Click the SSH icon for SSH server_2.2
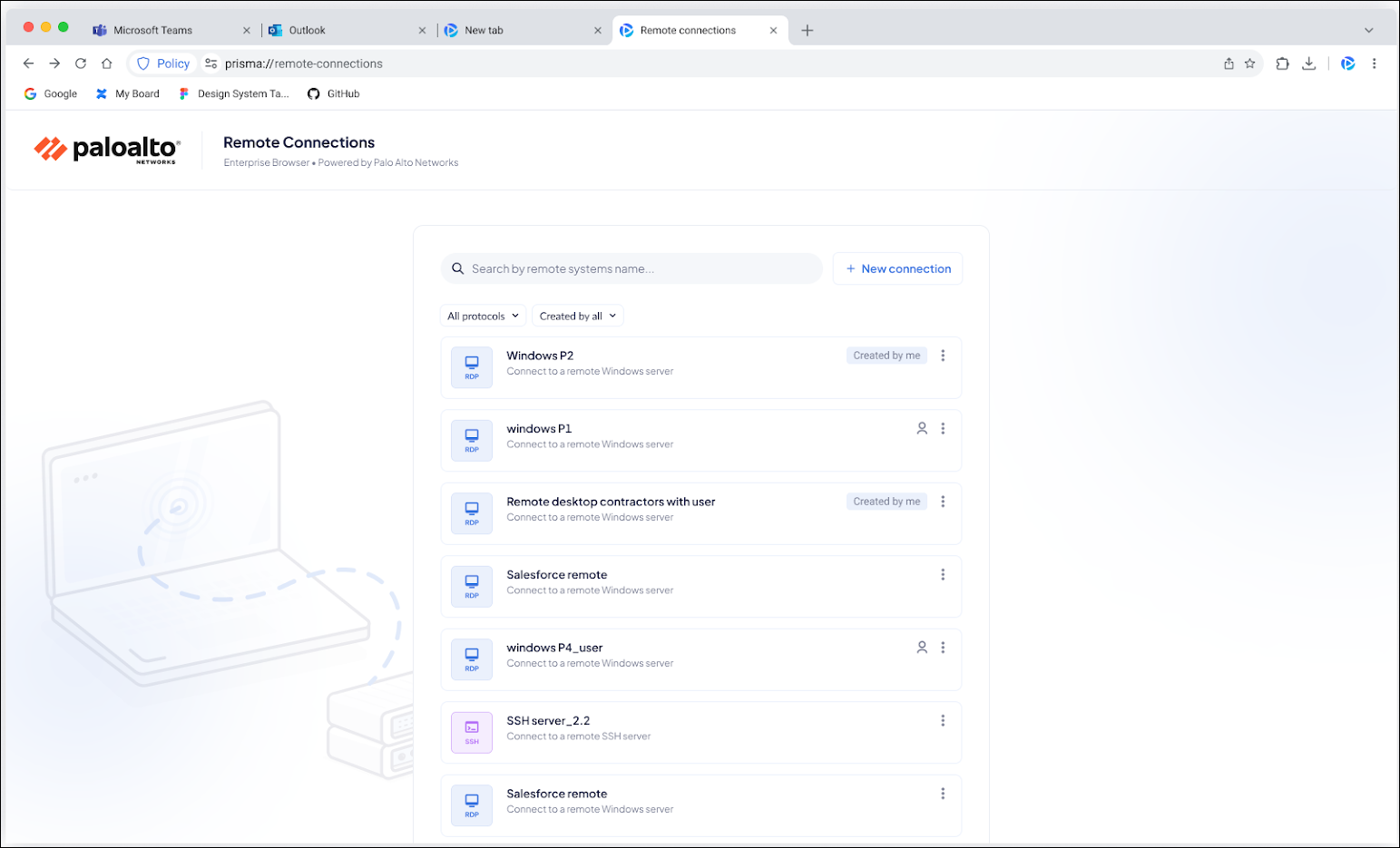 coord(472,732)
